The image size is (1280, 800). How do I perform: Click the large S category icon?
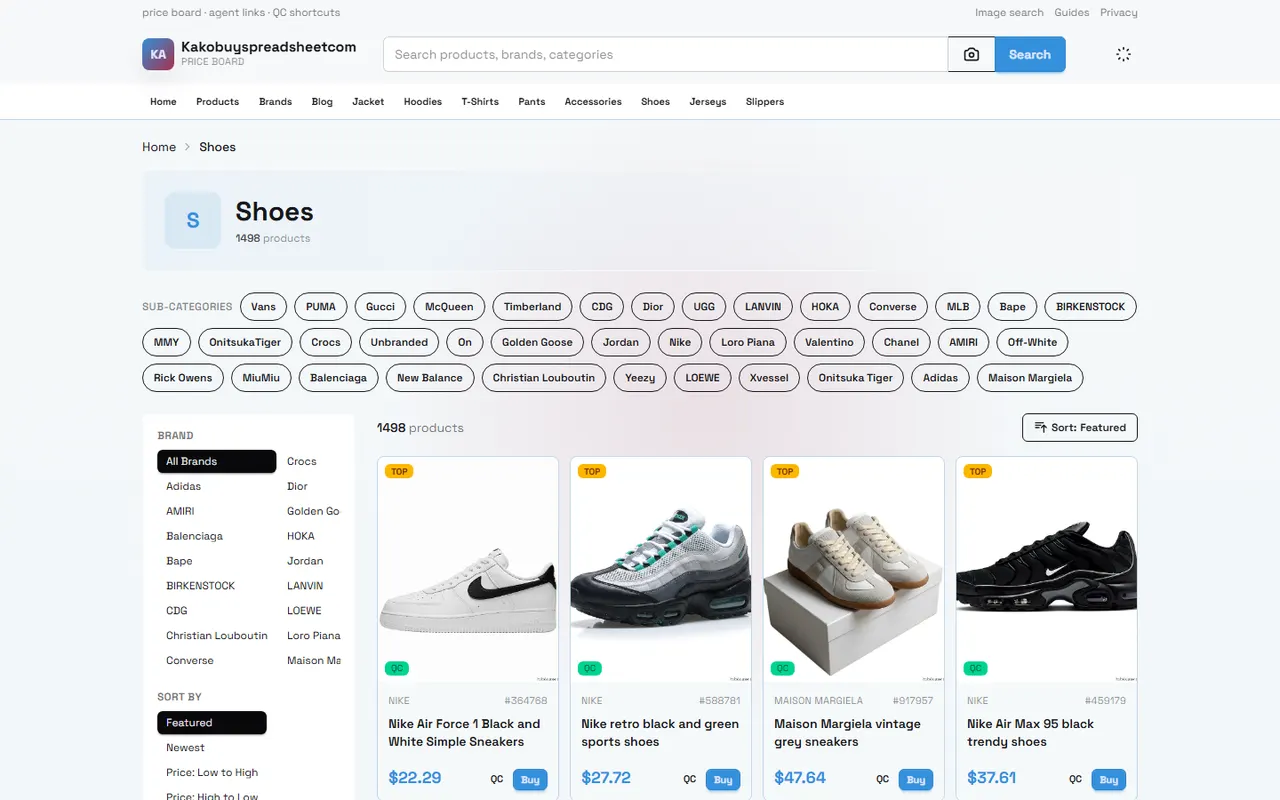coord(193,220)
